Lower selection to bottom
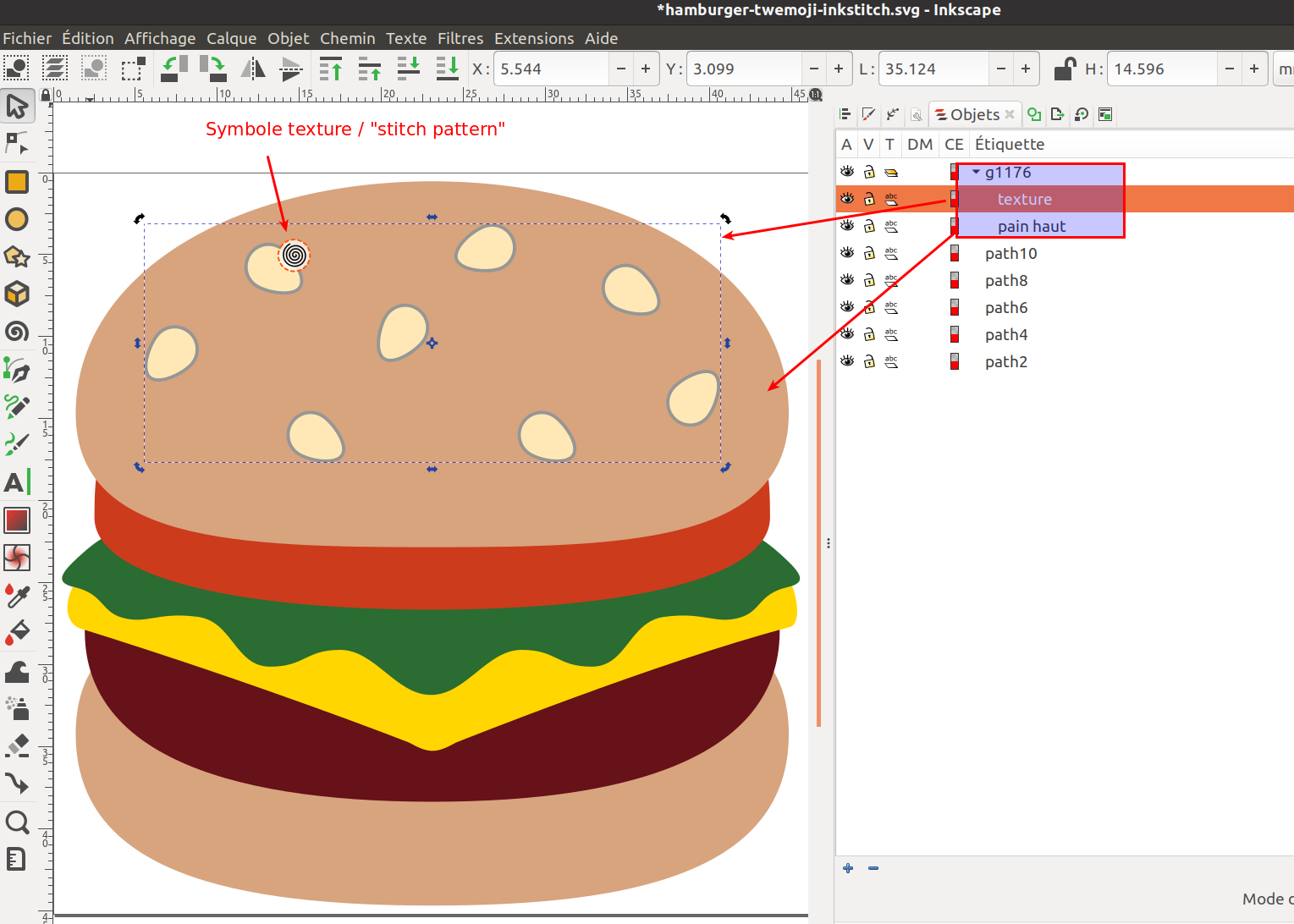Screen dimensions: 1294x924 [x=448, y=69]
